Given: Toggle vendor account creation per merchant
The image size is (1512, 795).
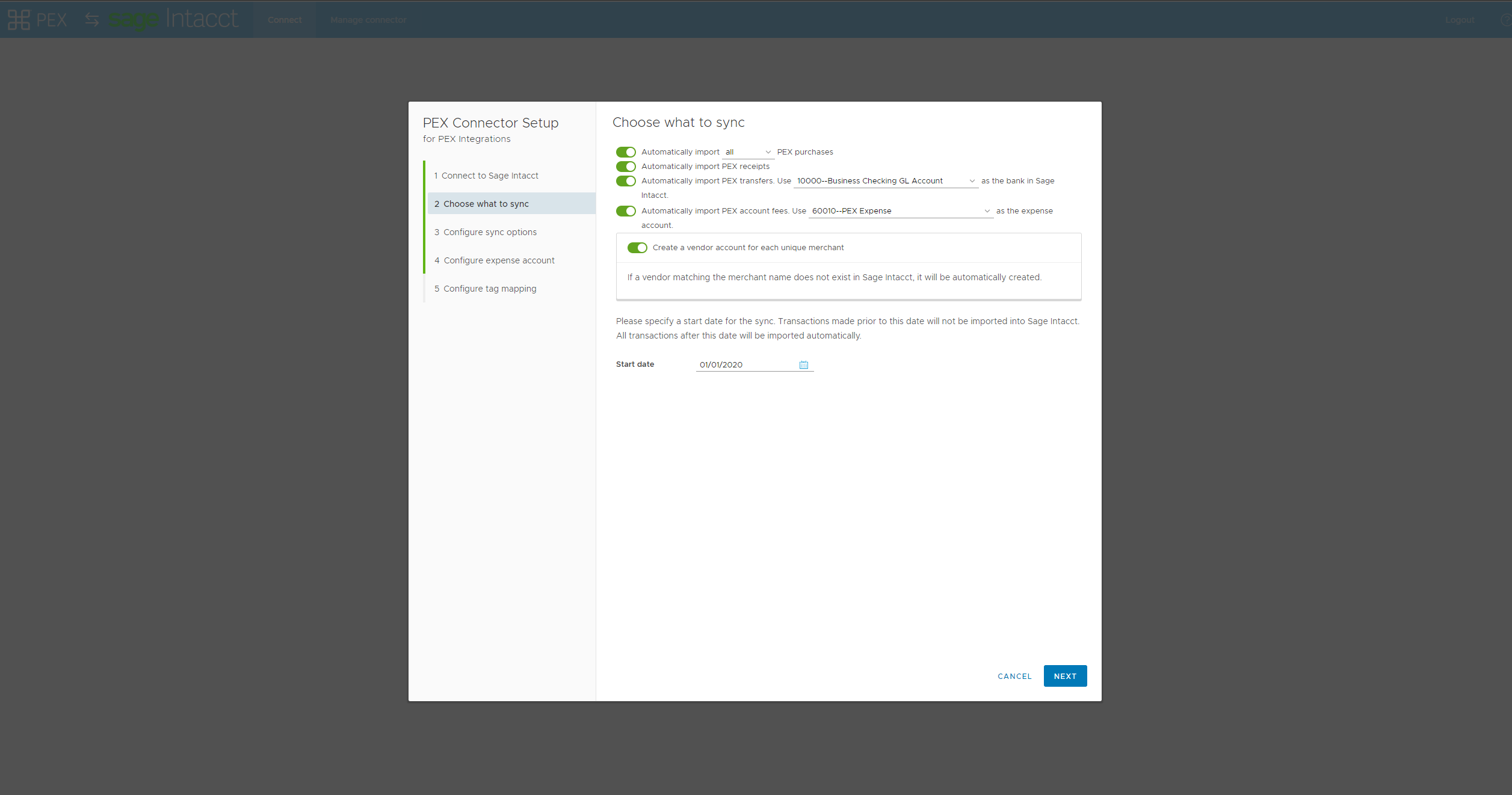Looking at the screenshot, I should 637,248.
